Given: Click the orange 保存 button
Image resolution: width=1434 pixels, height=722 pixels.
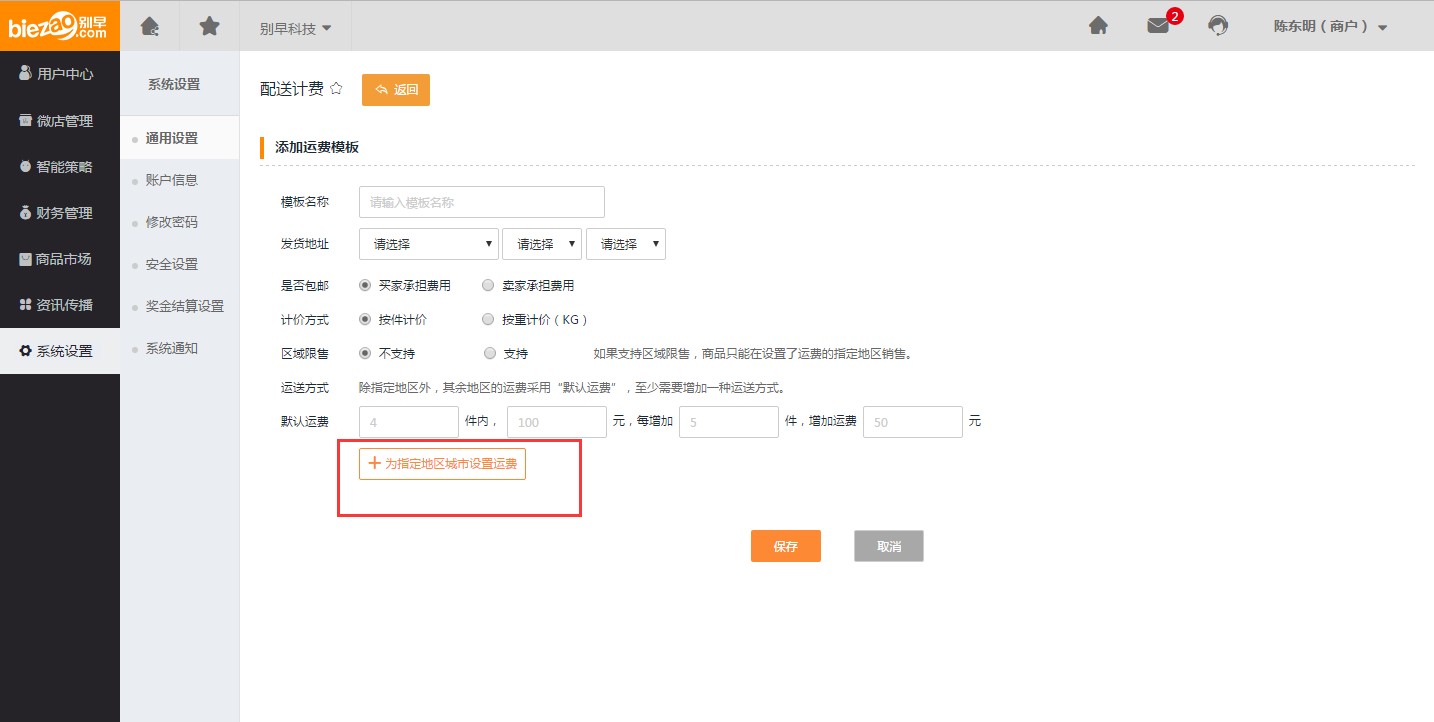Looking at the screenshot, I should tap(785, 546).
